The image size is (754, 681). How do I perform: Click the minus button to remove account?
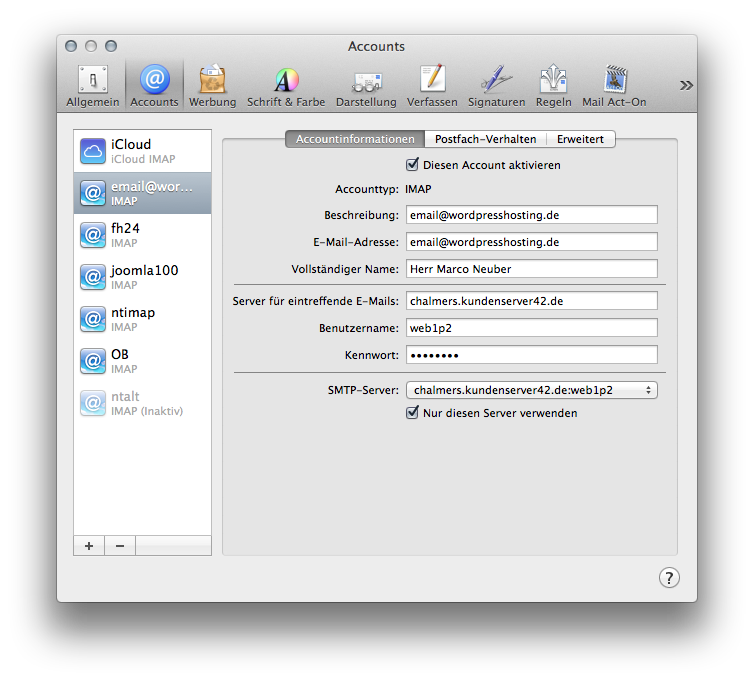[x=120, y=546]
